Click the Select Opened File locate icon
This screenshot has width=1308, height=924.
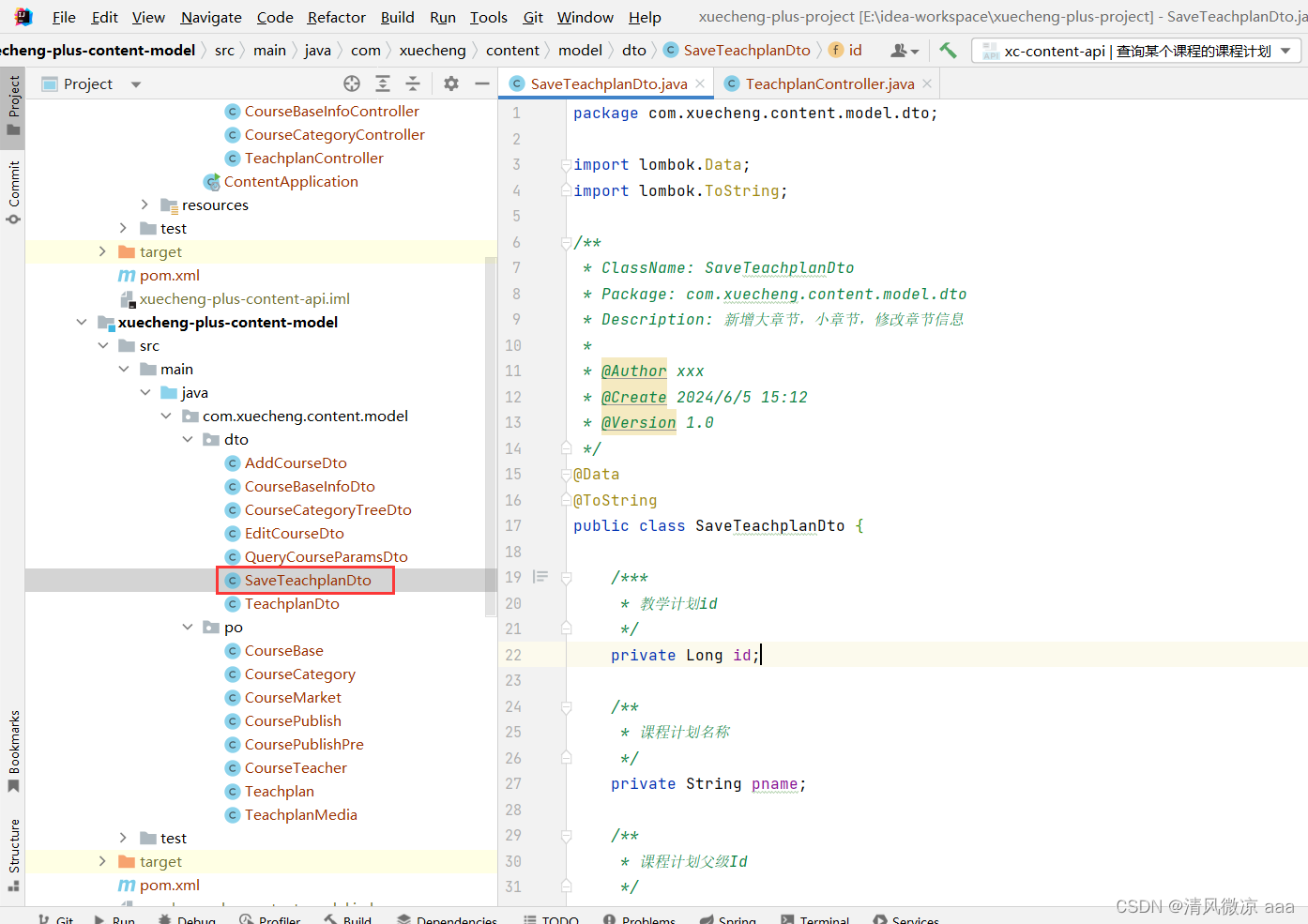[352, 83]
